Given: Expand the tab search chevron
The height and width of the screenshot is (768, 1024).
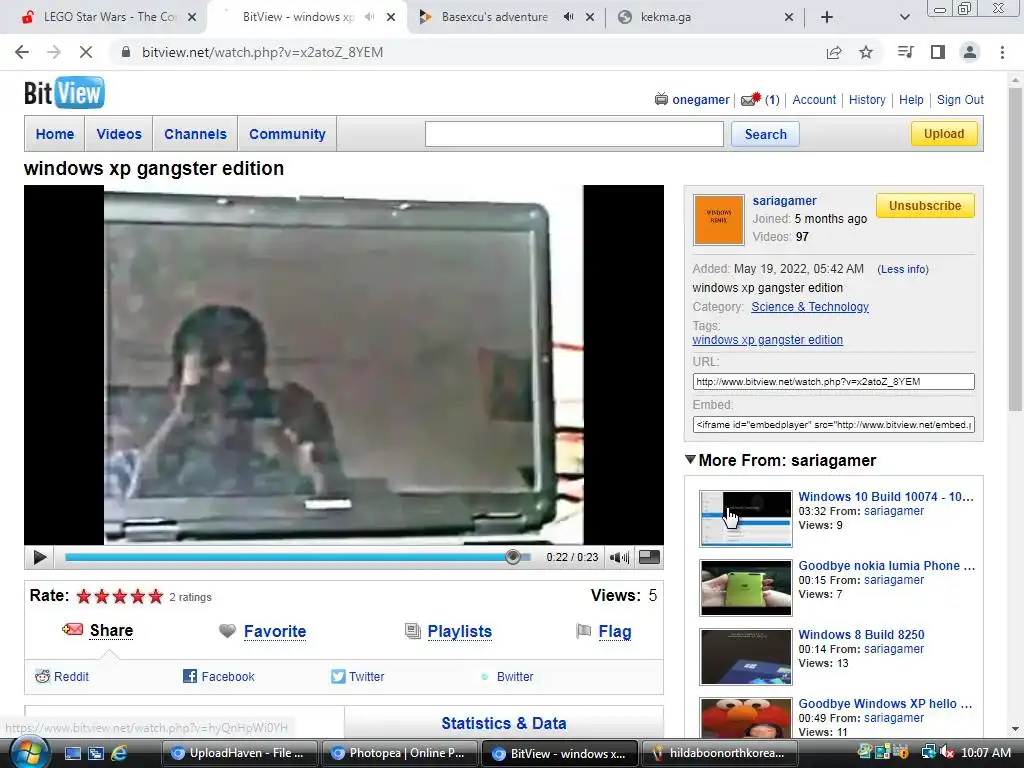Looking at the screenshot, I should [x=904, y=17].
